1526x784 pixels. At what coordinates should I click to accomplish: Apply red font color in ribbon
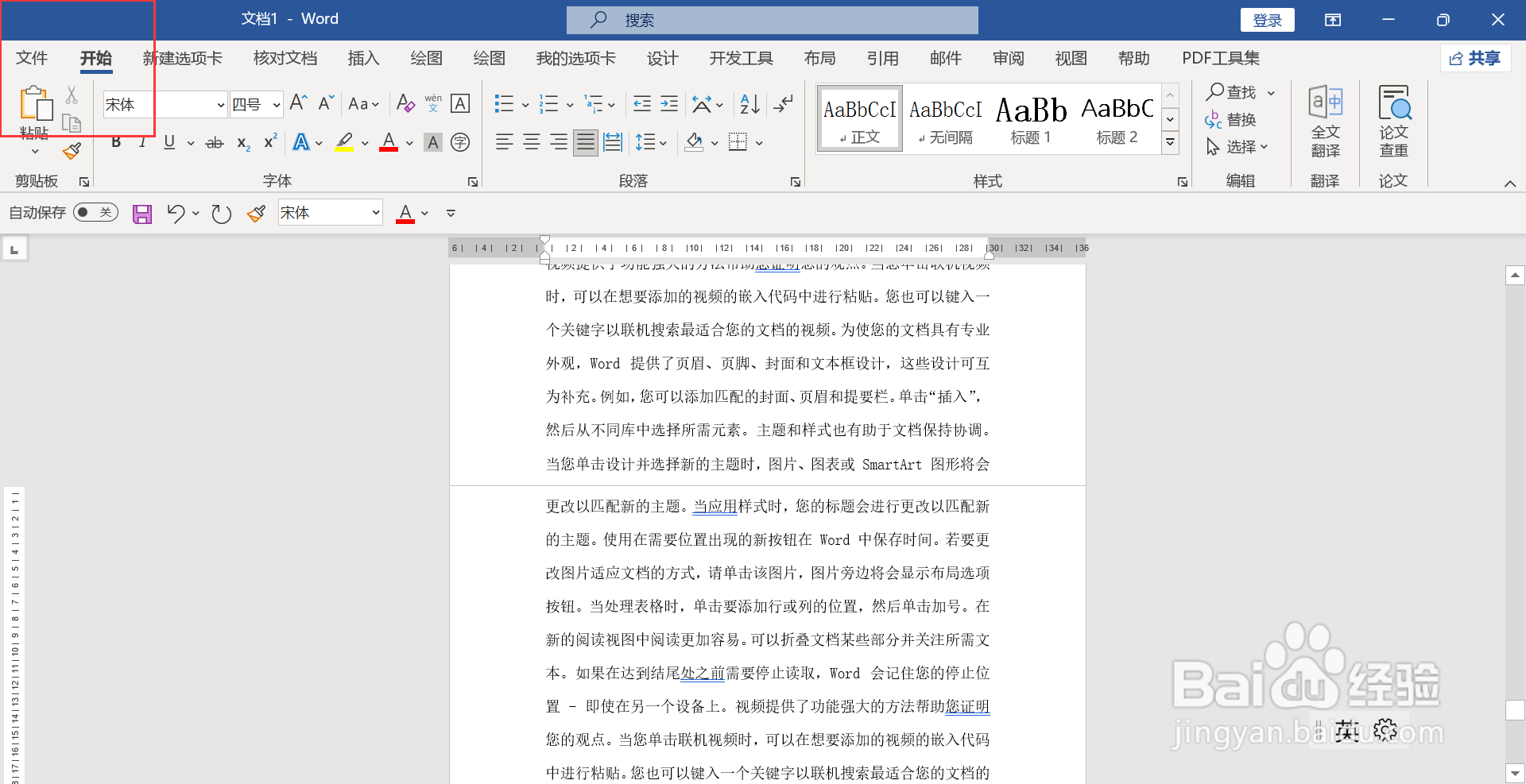pos(389,142)
